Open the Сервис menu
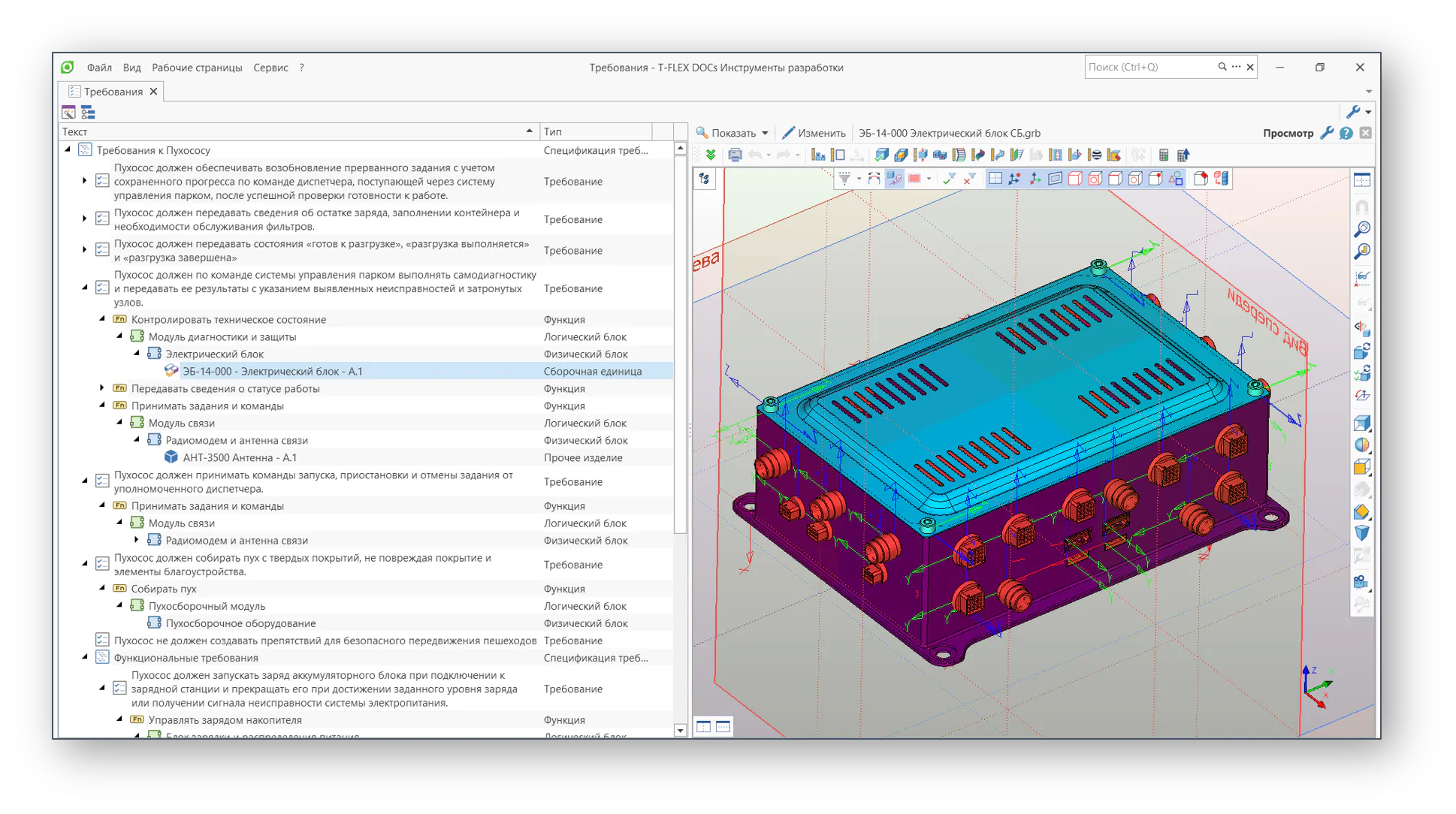Screen dimensions: 1456x814 point(270,68)
